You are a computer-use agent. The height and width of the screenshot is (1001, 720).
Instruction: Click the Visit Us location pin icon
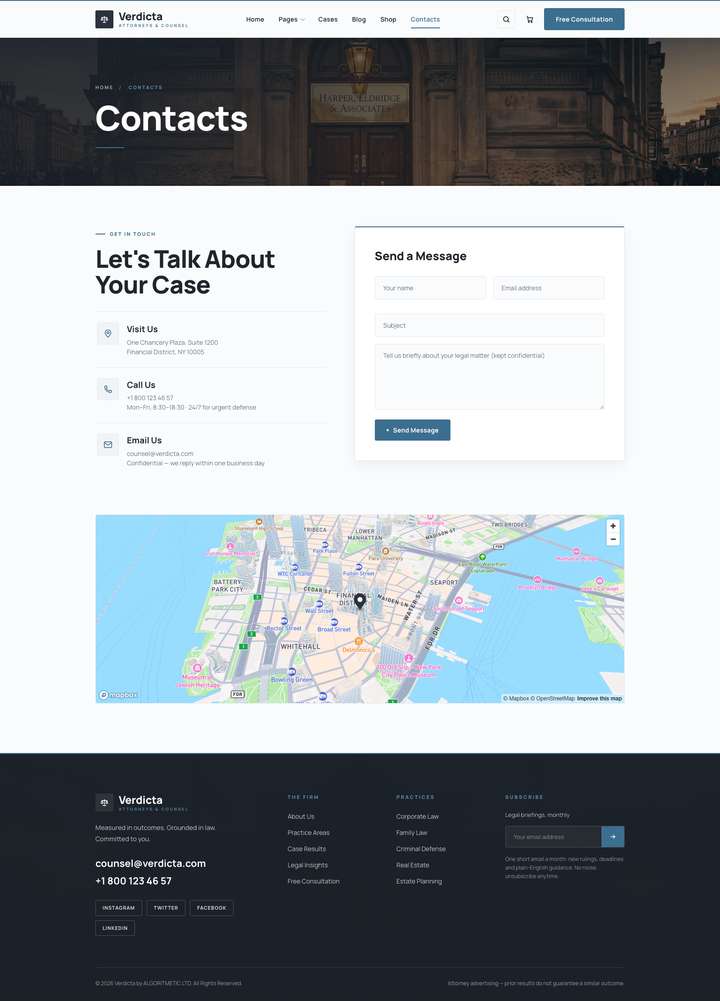(x=108, y=334)
